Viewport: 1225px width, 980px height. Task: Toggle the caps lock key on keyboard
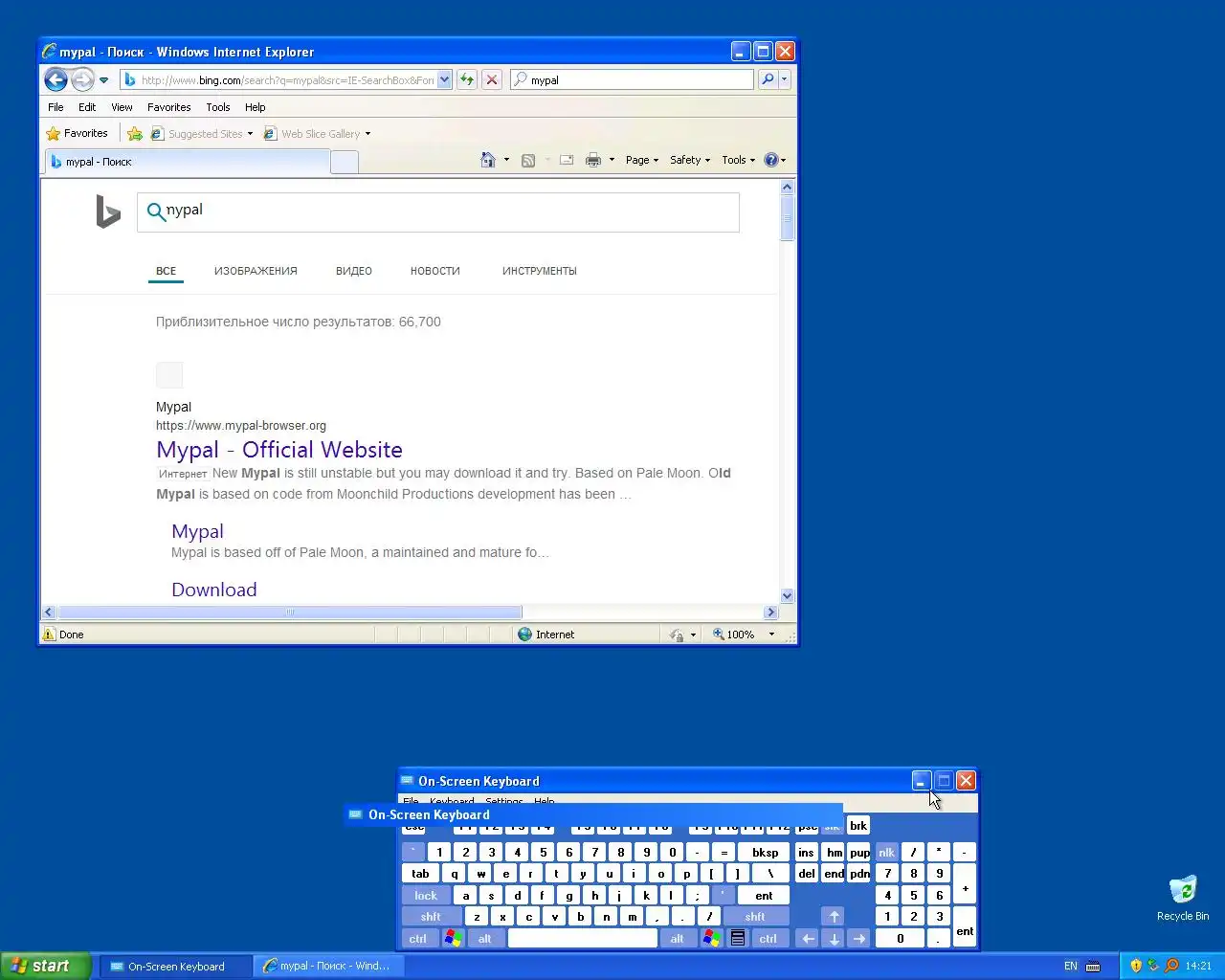[426, 896]
